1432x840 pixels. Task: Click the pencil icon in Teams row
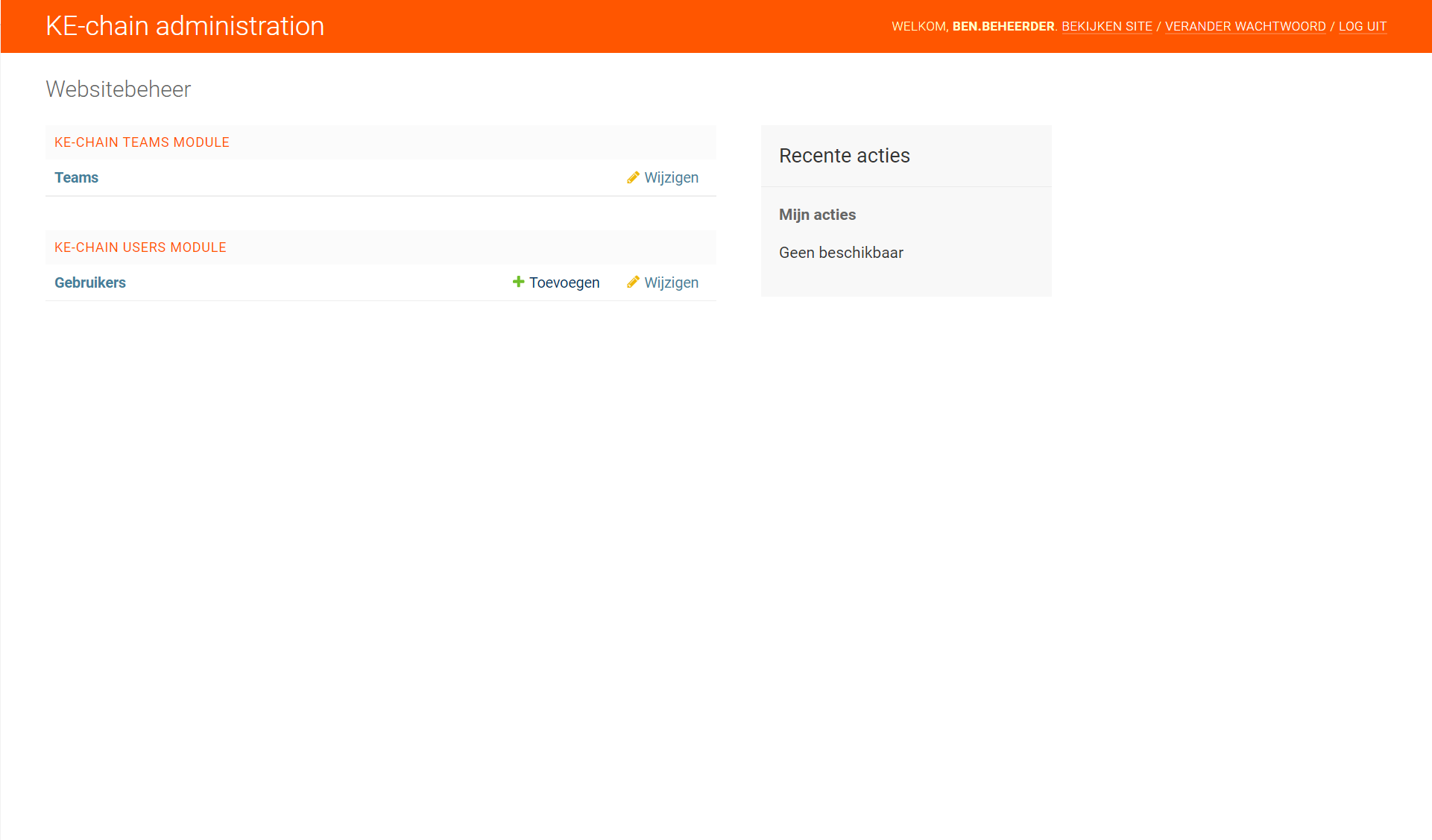[x=633, y=177]
